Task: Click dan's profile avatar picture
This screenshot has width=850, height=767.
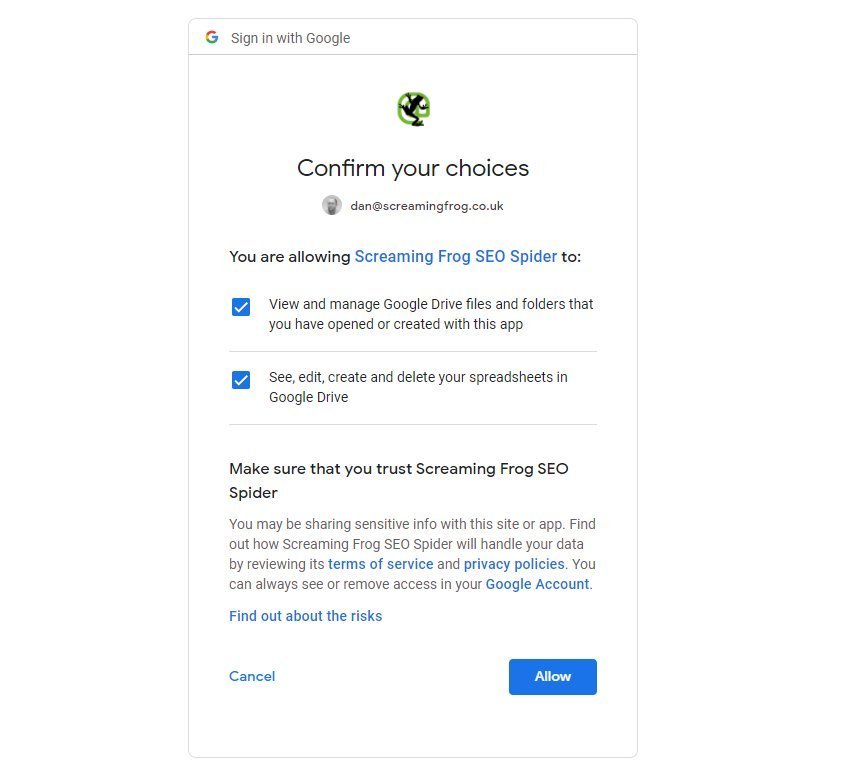Action: [x=332, y=205]
